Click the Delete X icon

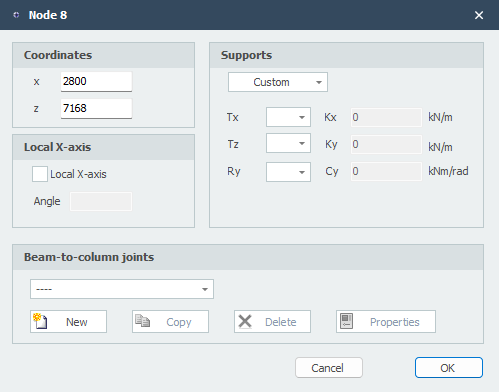pyautogui.click(x=245, y=322)
